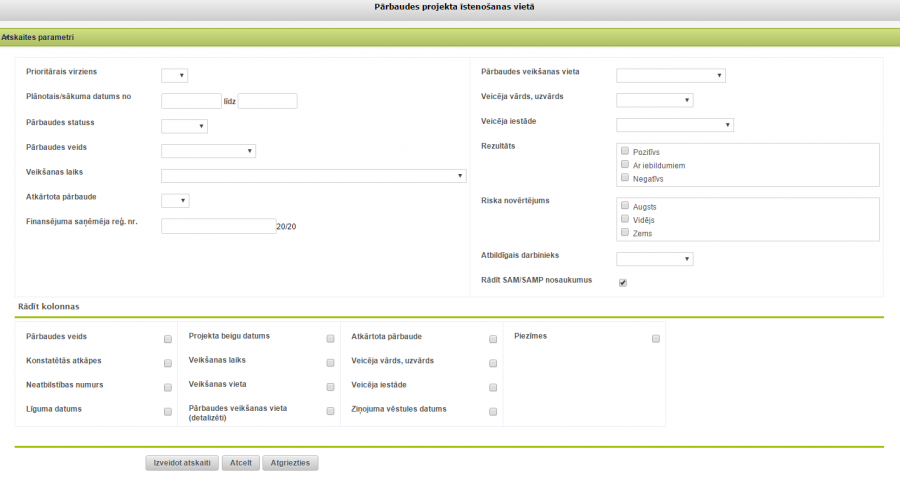Uncheck Rādīt SAM/SAMP nosaukumus checkbox

point(623,283)
